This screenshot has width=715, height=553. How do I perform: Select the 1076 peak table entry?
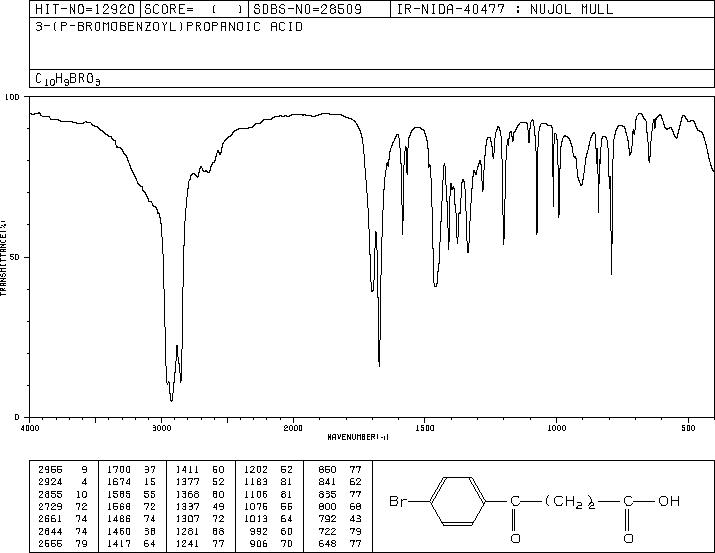268,506
